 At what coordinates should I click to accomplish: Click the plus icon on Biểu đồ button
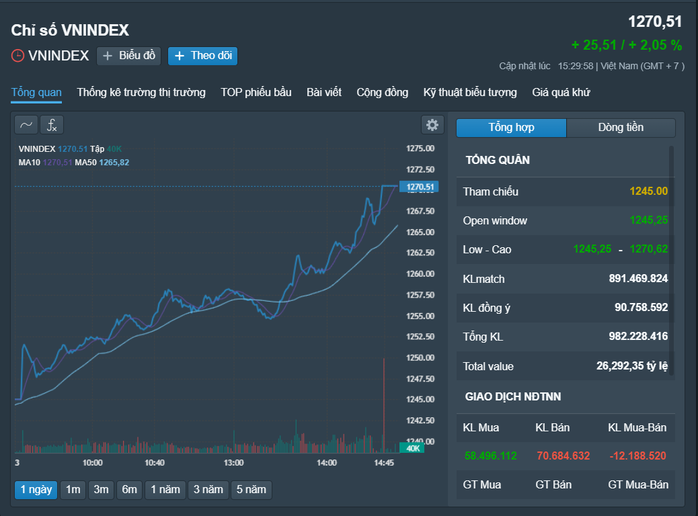point(107,56)
